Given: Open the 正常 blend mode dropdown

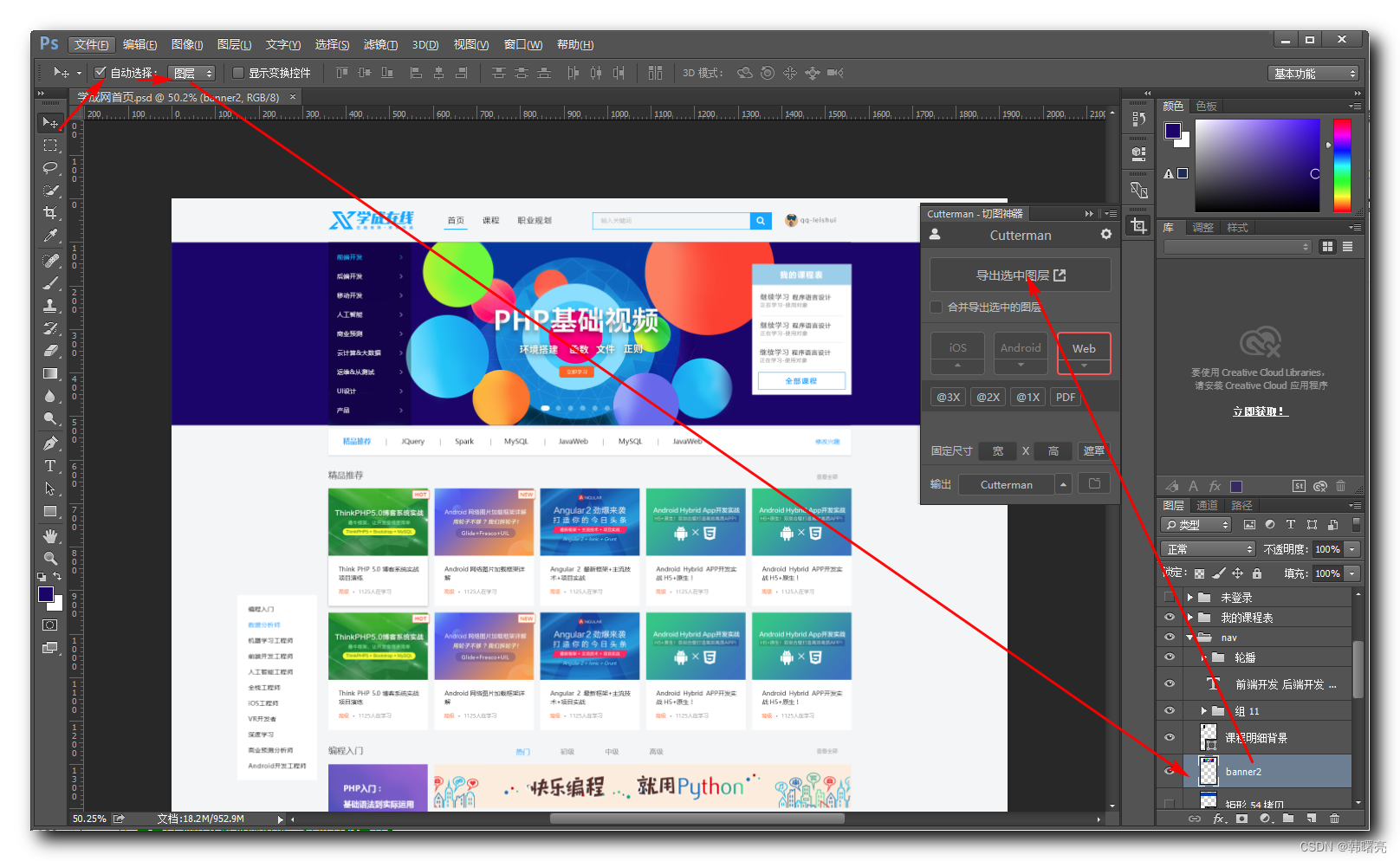Looking at the screenshot, I should 1207,549.
